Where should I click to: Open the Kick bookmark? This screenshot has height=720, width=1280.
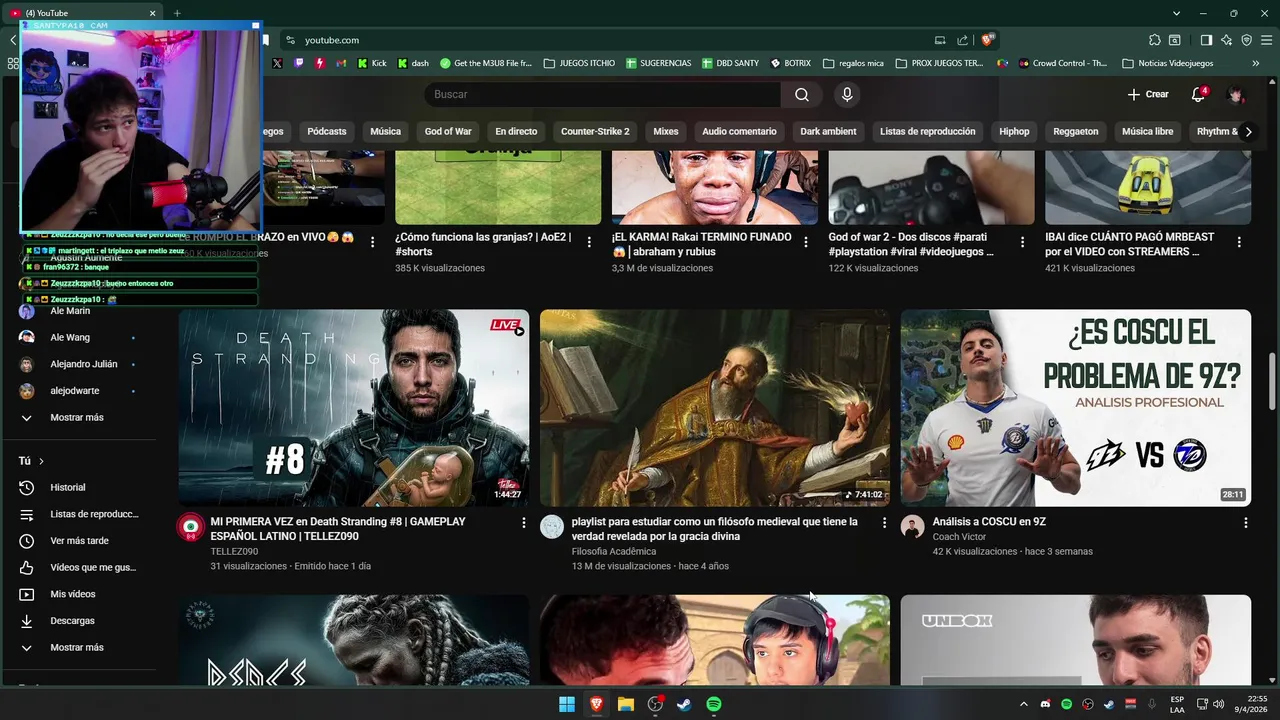click(x=372, y=63)
